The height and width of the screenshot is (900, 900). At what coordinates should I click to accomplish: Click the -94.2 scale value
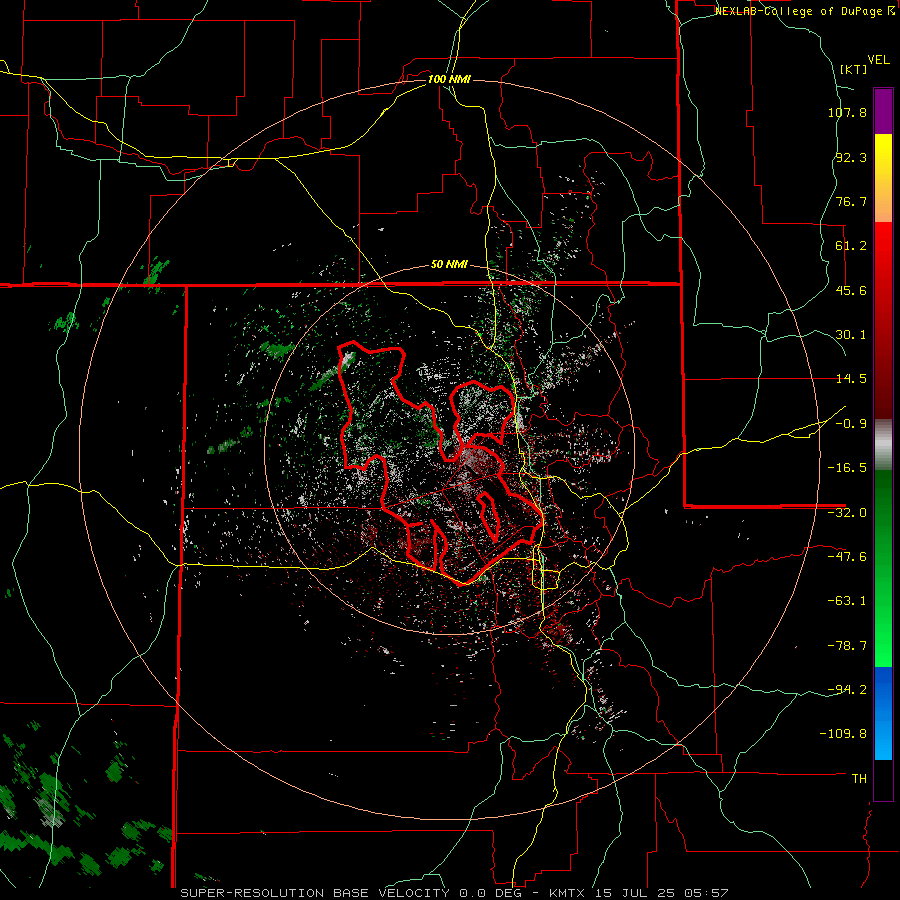coord(847,690)
